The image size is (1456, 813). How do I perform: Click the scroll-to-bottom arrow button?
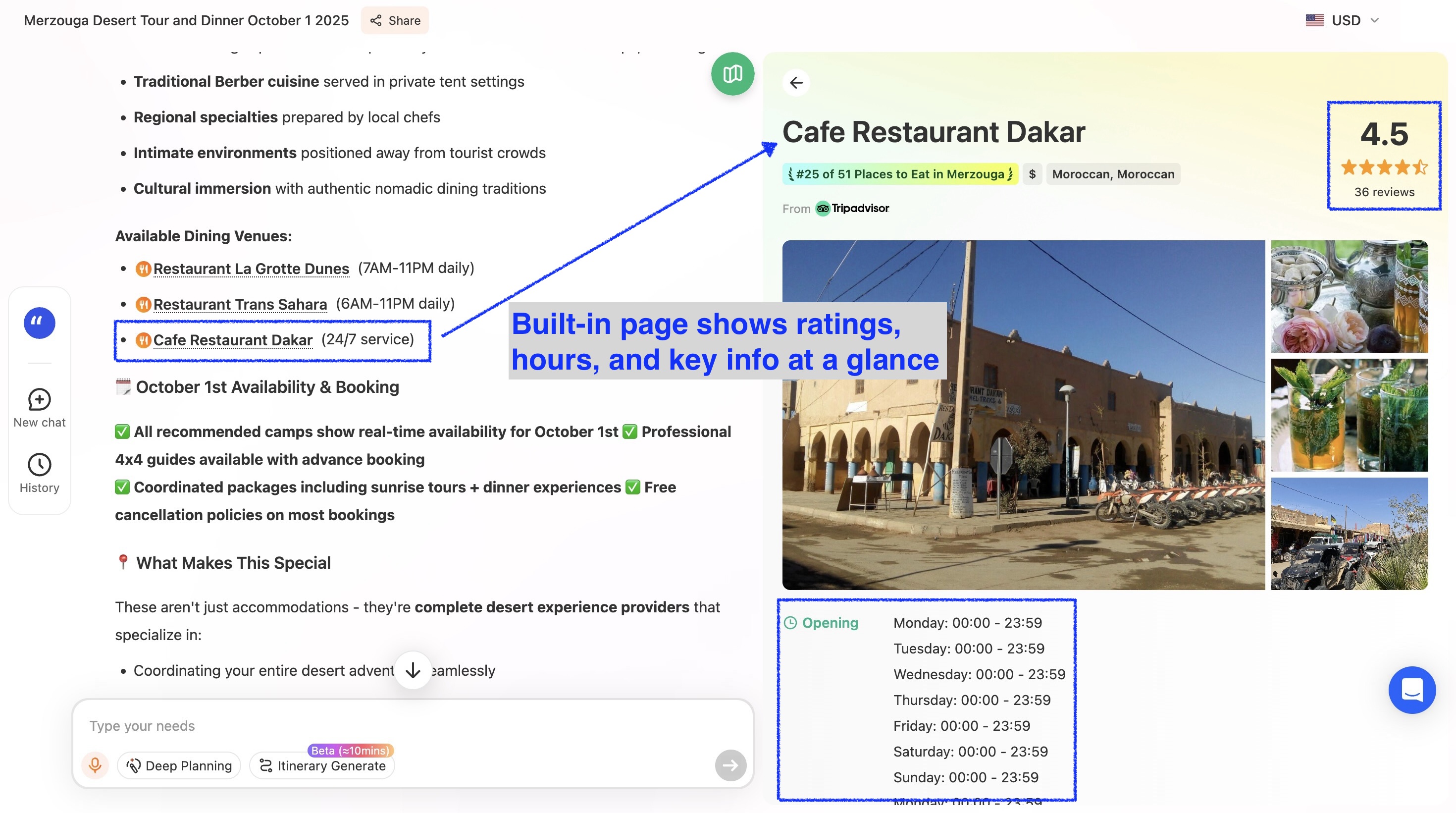click(413, 670)
